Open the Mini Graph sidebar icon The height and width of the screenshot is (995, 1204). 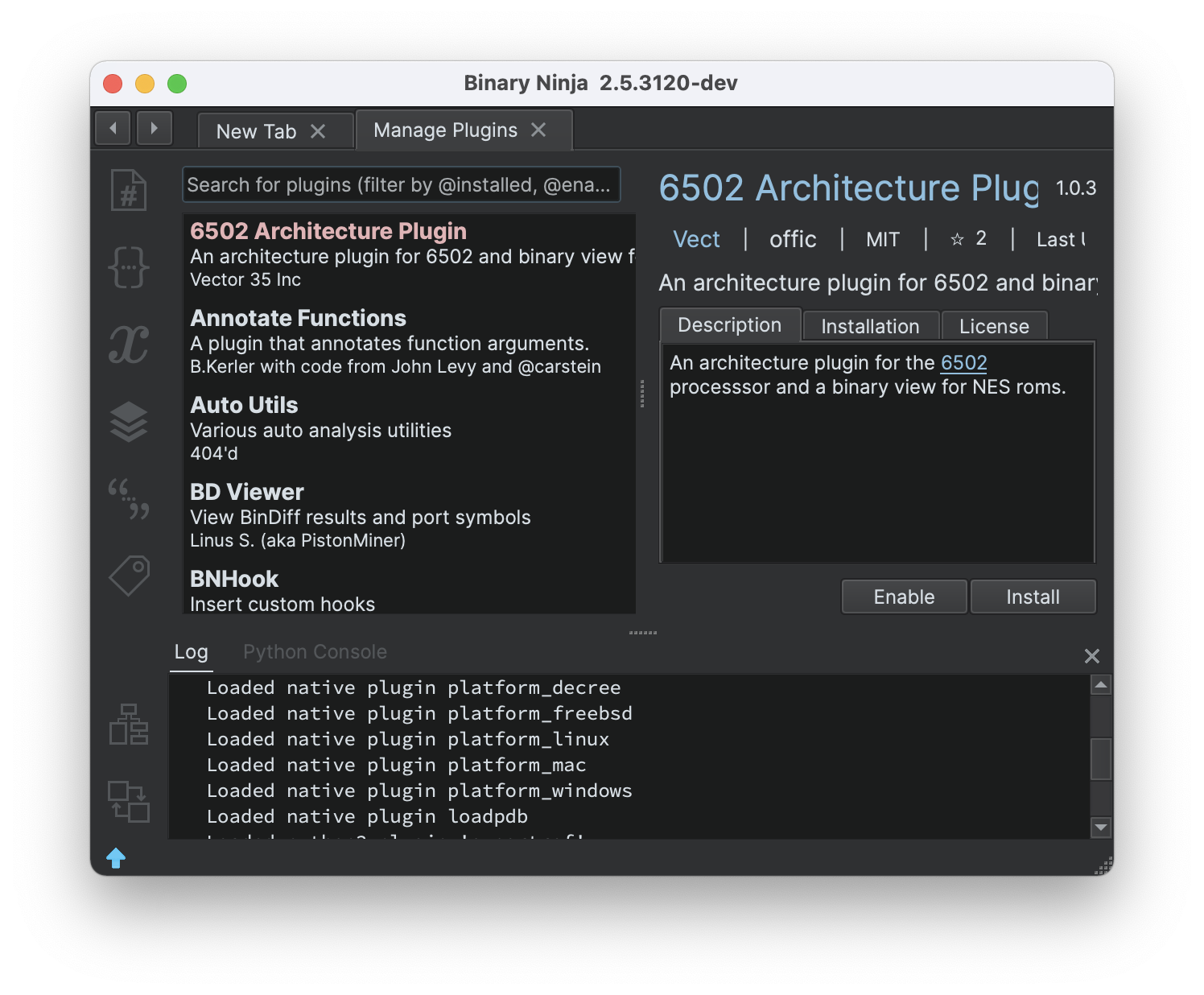pos(129,724)
